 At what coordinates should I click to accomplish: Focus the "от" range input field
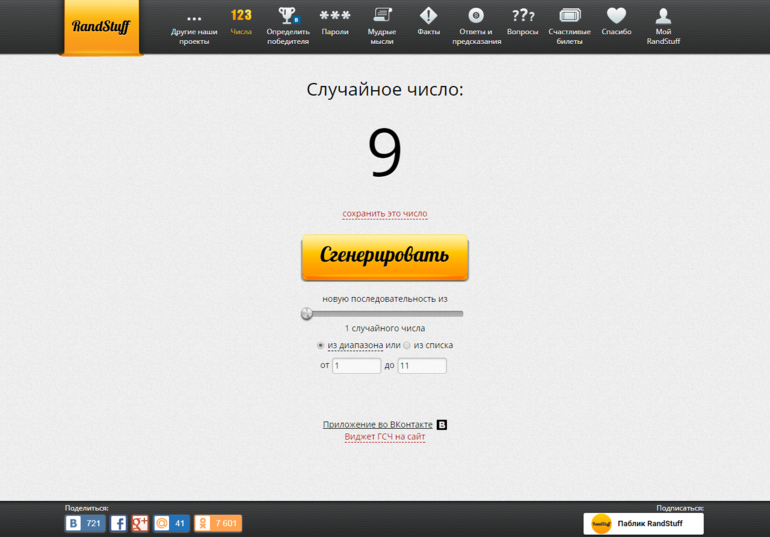(357, 366)
